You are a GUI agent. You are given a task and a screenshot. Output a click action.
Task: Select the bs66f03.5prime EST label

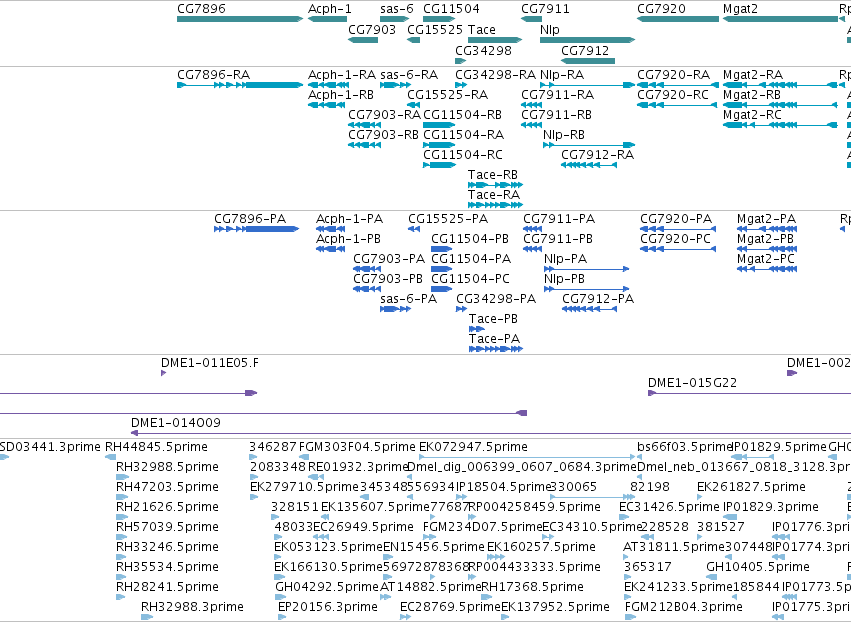click(685, 447)
